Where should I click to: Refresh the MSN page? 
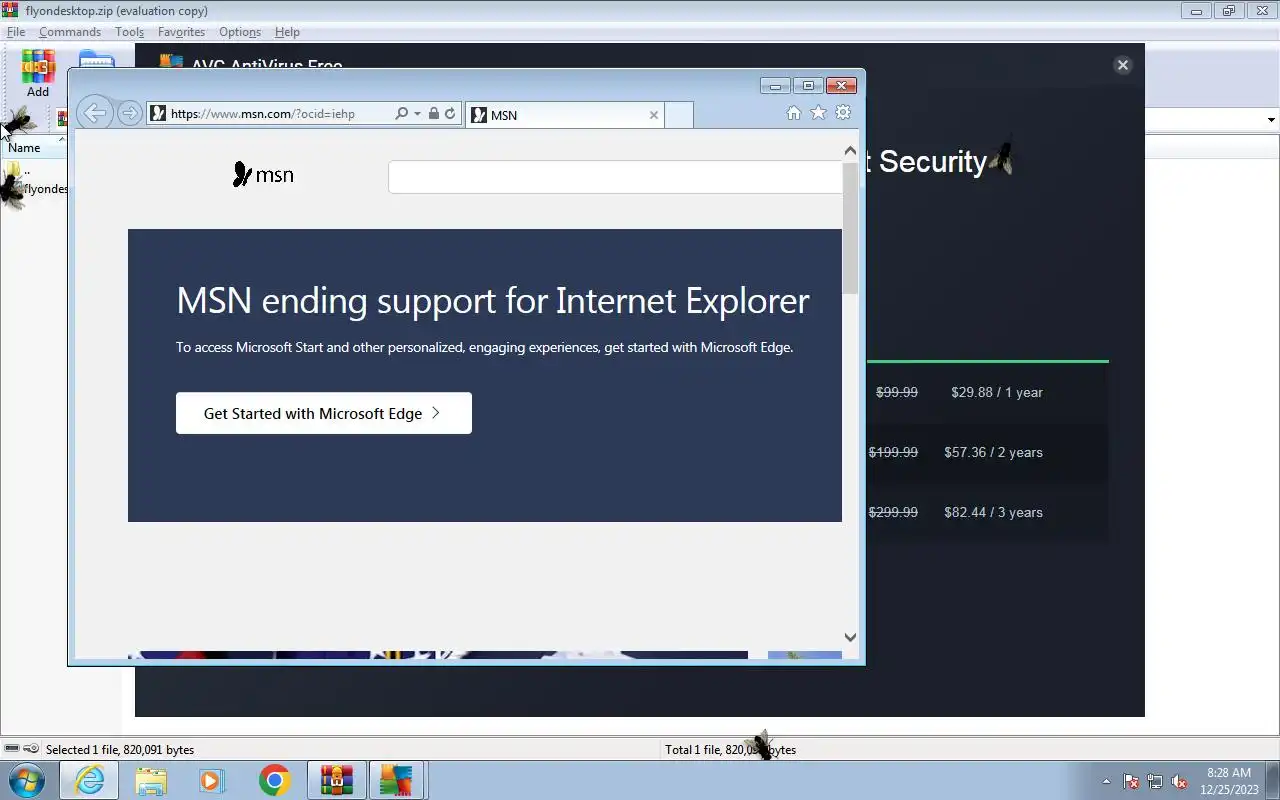pos(450,114)
